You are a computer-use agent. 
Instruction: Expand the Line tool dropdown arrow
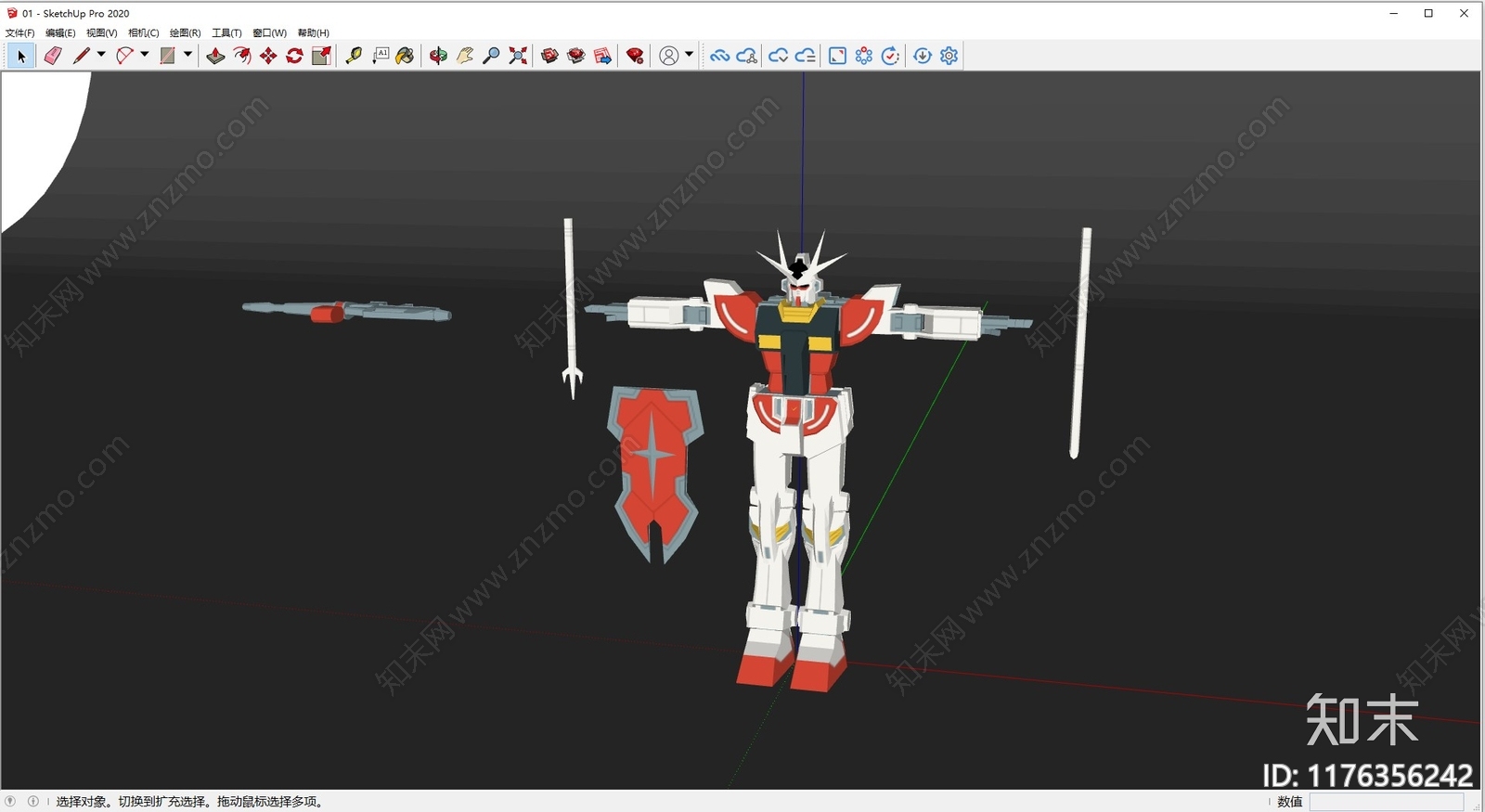click(x=101, y=55)
